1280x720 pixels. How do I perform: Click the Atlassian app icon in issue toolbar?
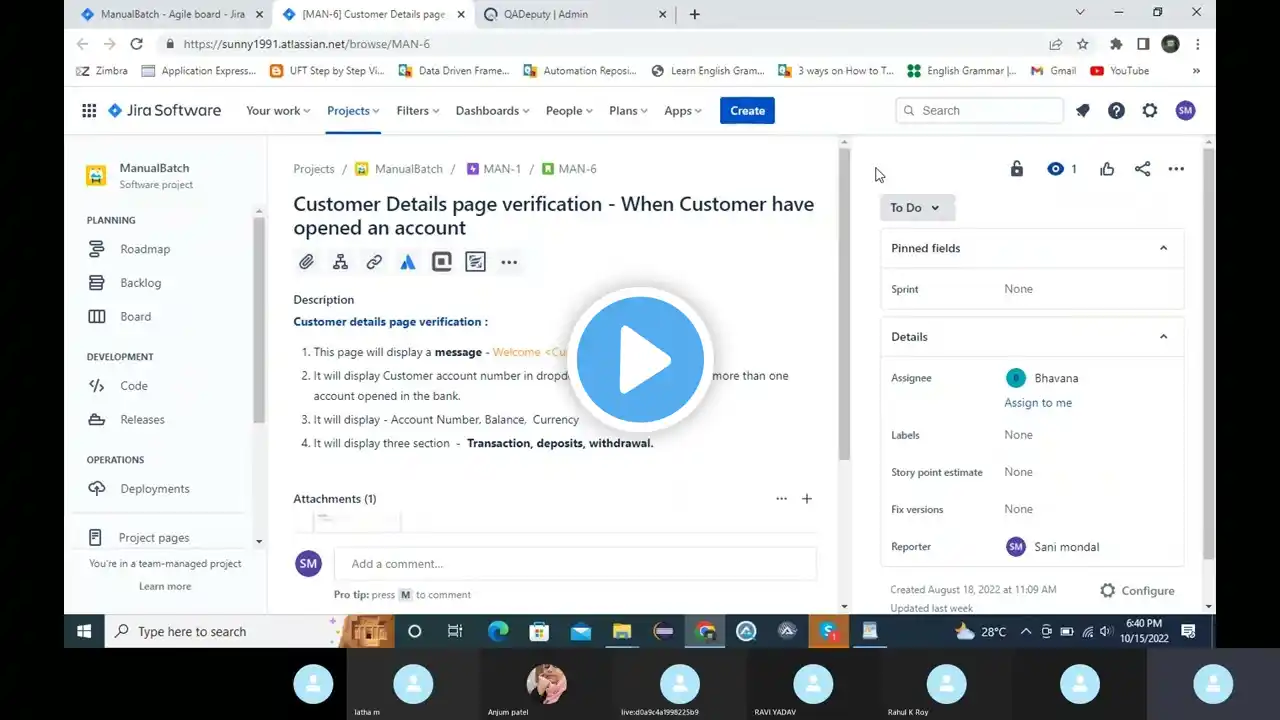coord(408,262)
